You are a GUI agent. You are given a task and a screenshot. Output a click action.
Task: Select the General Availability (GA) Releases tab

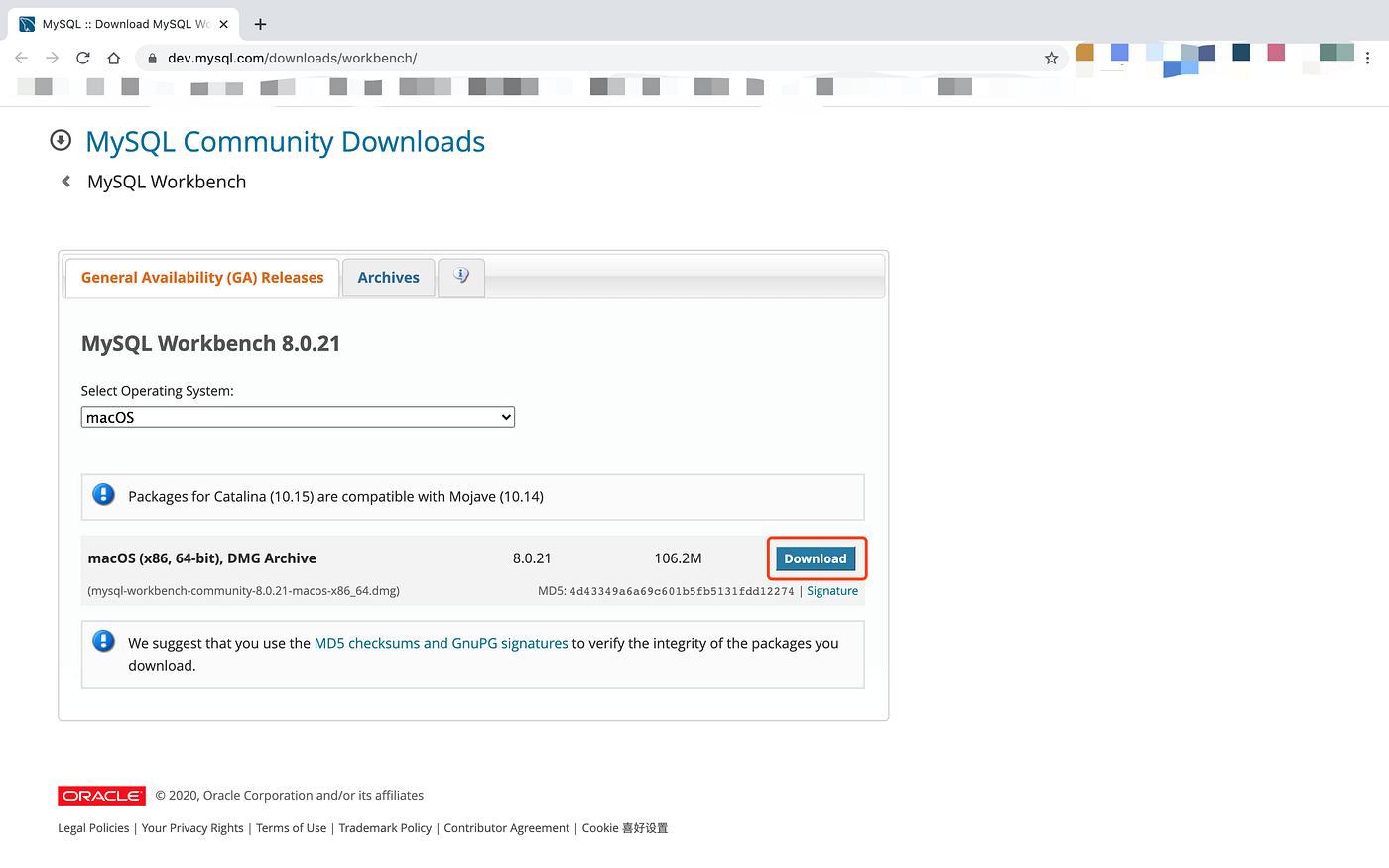(x=202, y=278)
